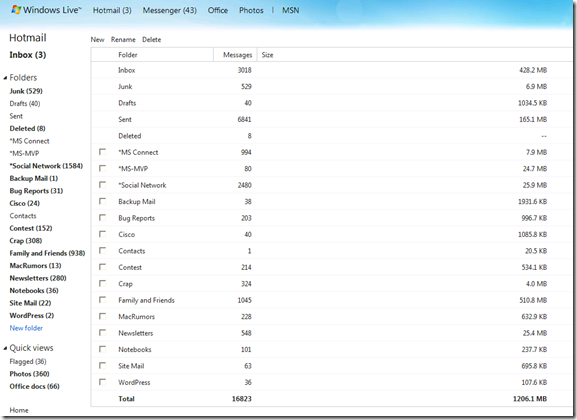577x420 pixels.
Task: Tick the WordPress row checkbox
Action: pyautogui.click(x=102, y=382)
